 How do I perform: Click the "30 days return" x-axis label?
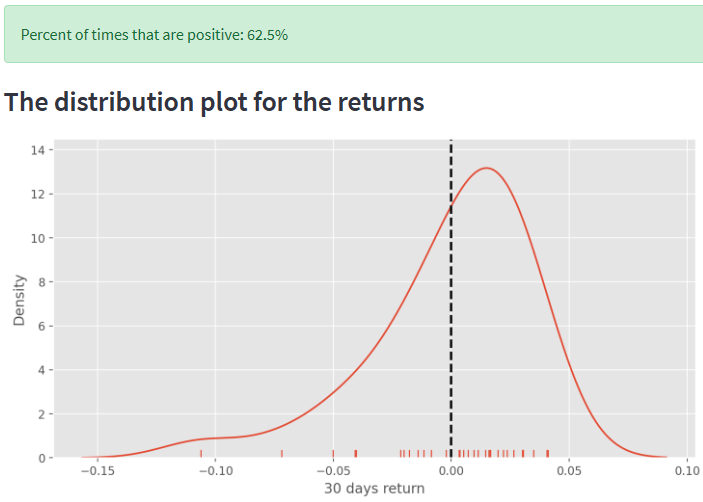click(x=374, y=489)
